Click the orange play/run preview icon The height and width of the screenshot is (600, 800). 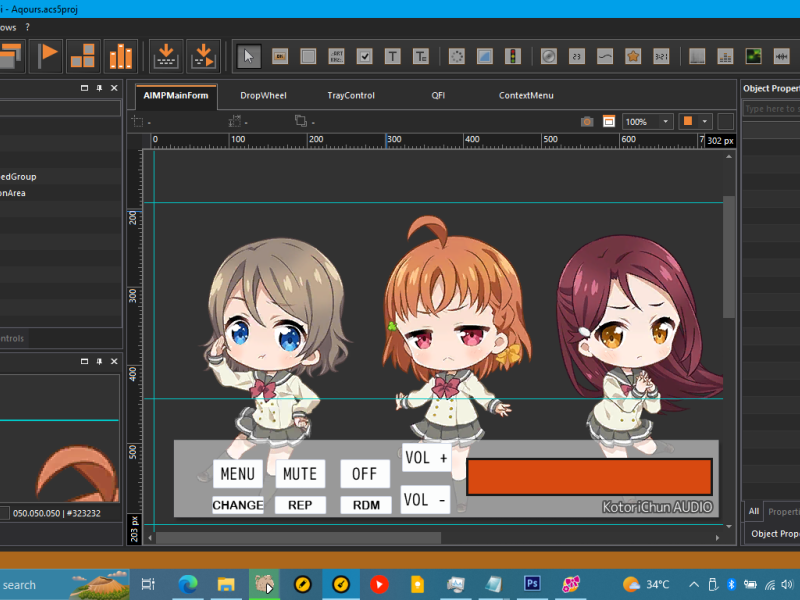pyautogui.click(x=46, y=55)
